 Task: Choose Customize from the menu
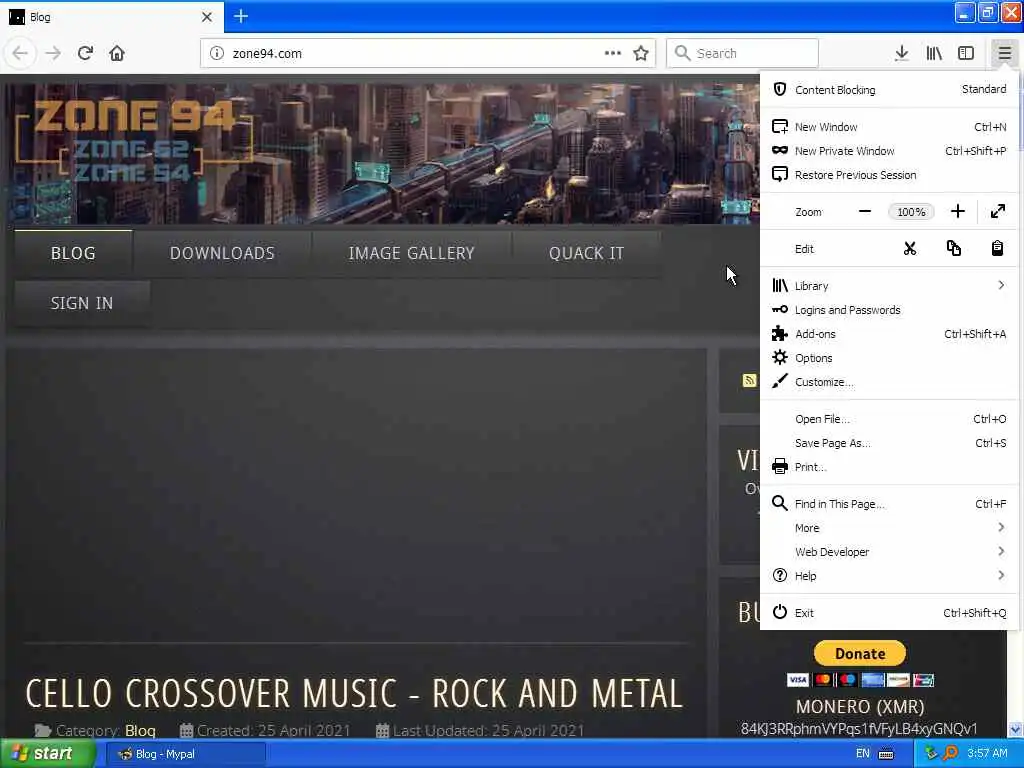pyautogui.click(x=889, y=382)
